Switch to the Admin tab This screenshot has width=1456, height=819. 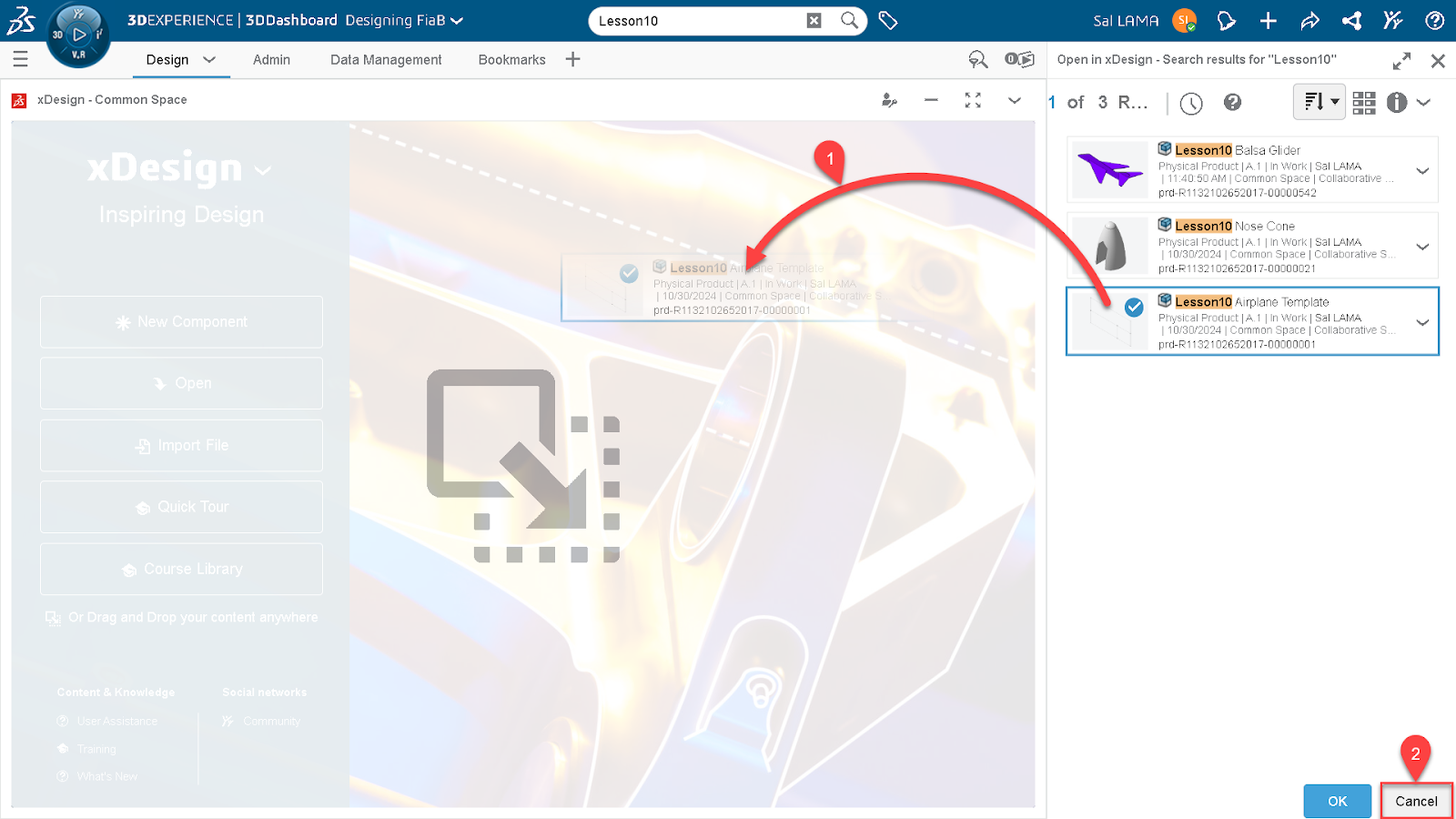click(x=271, y=60)
